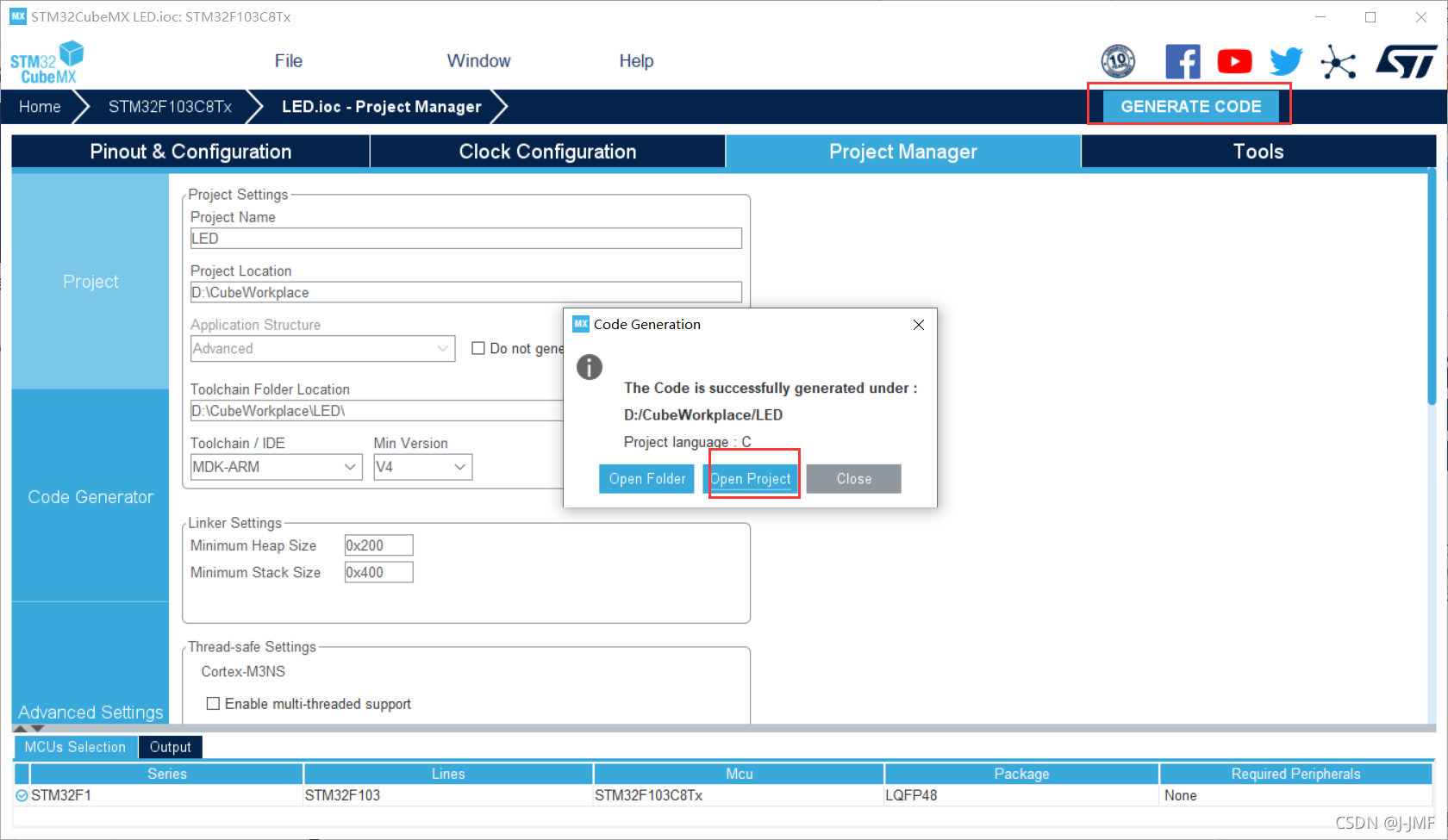Click the Open Project button
Viewport: 1448px width, 840px height.
tap(750, 479)
